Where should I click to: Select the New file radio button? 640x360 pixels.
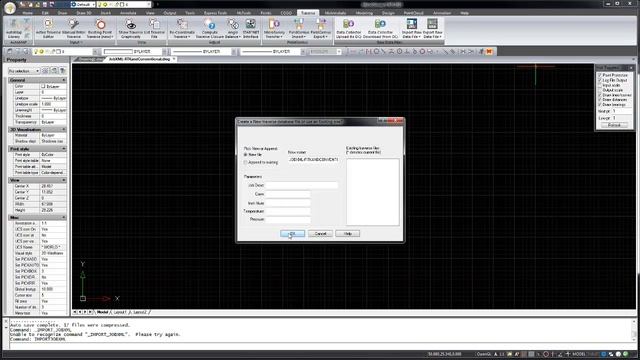(245, 155)
